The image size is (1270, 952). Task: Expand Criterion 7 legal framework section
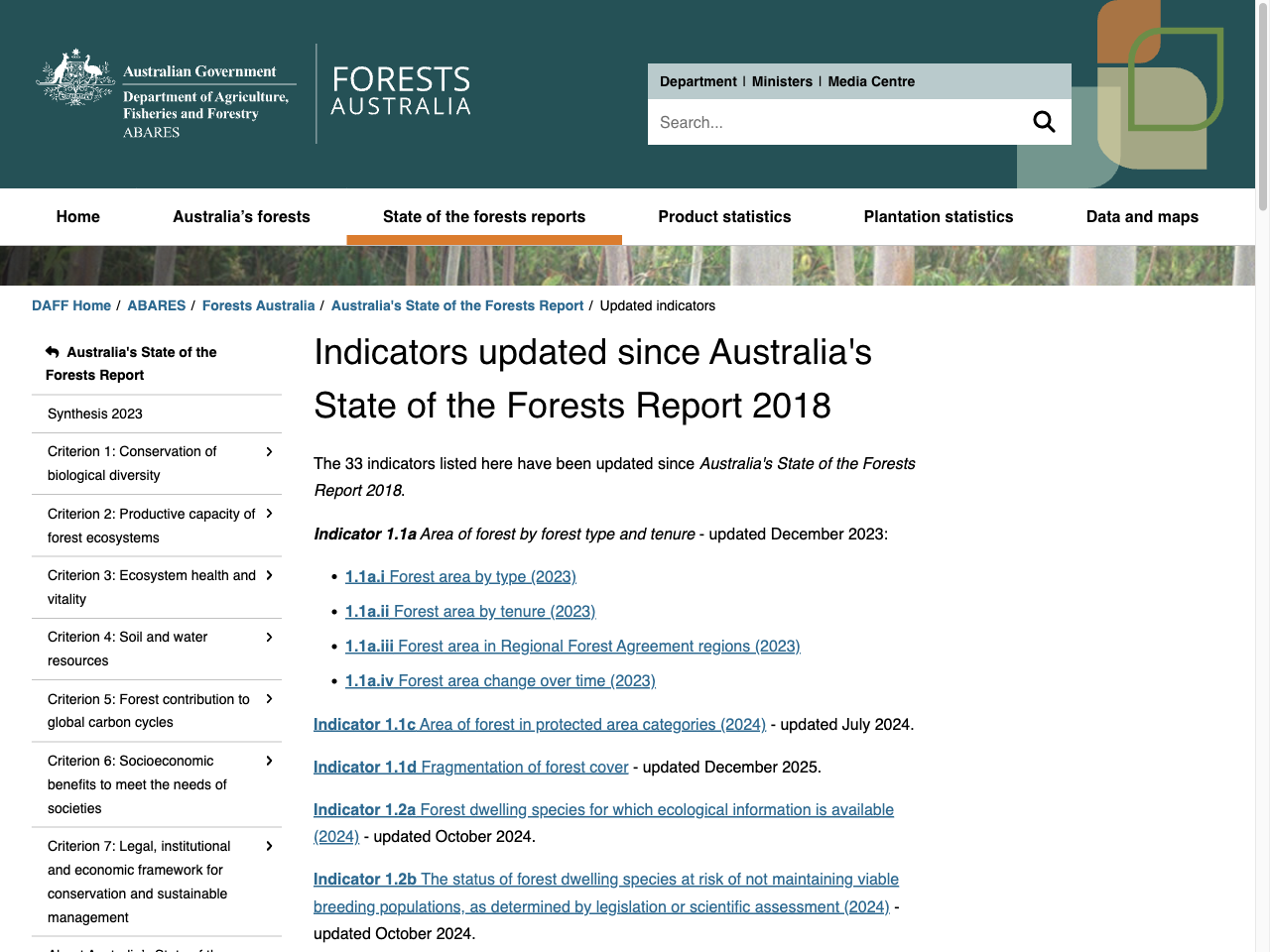click(x=269, y=846)
